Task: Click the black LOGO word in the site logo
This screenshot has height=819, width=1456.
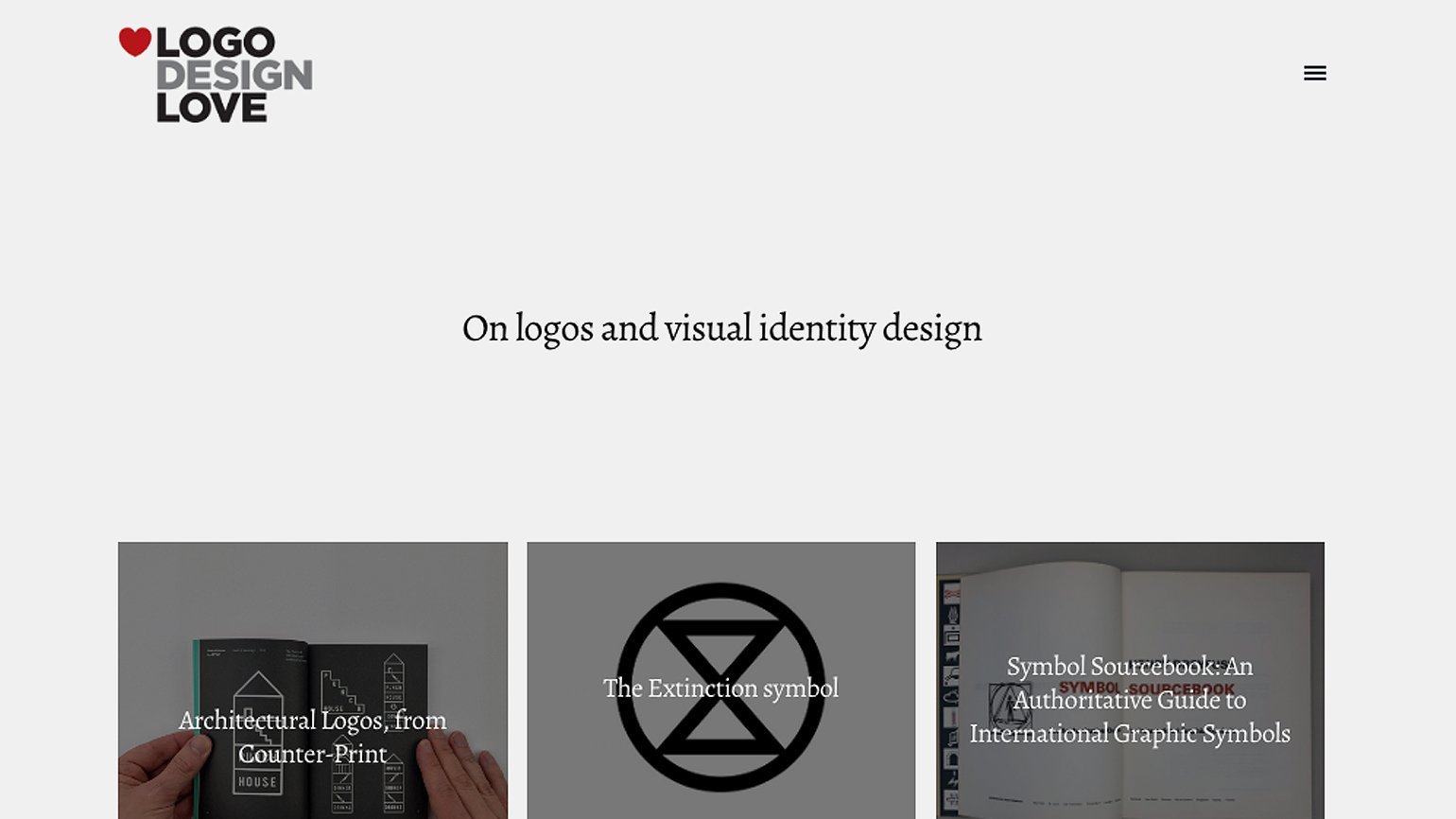Action: pyautogui.click(x=216, y=43)
